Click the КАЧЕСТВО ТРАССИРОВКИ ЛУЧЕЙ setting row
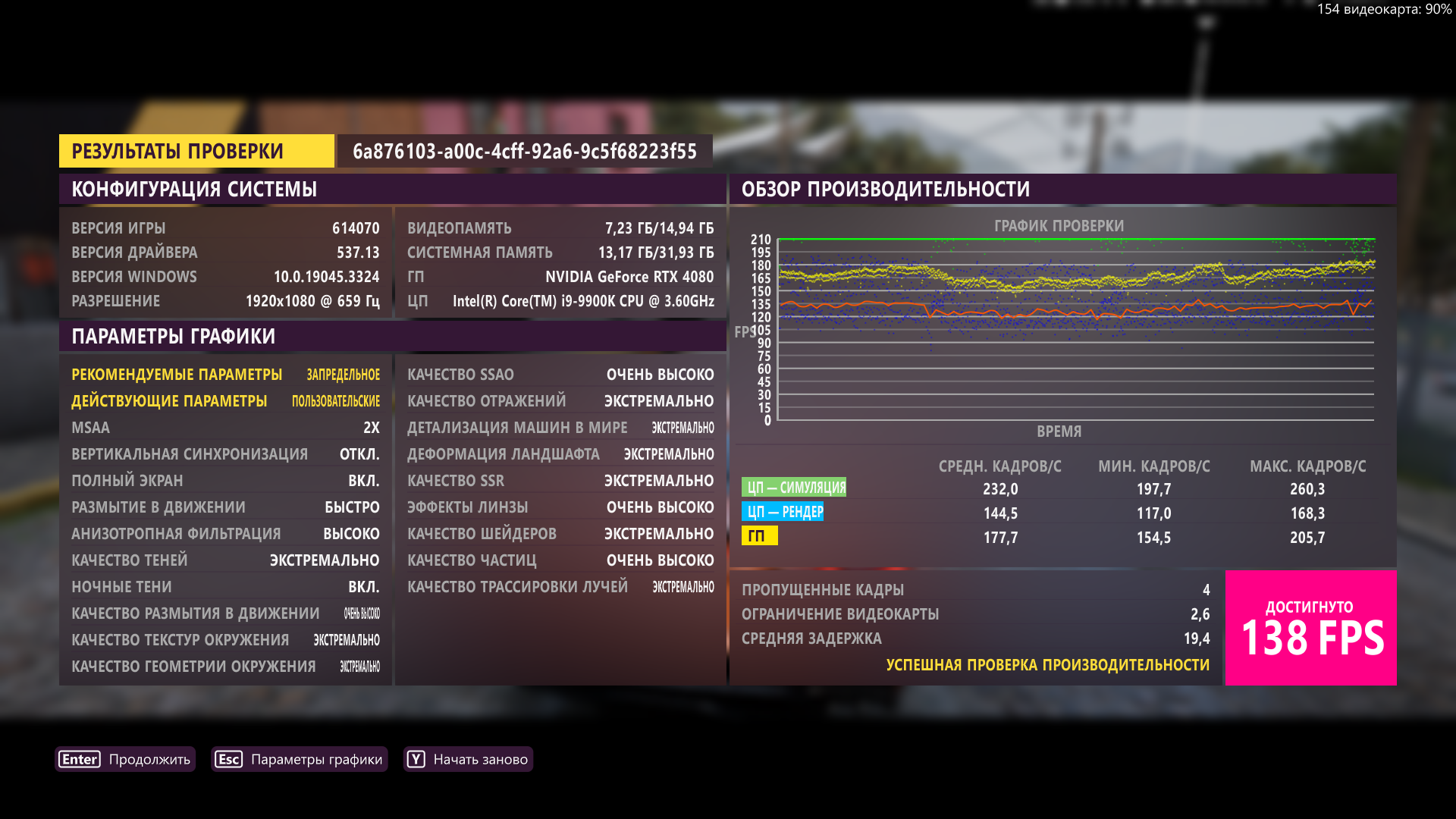This screenshot has width=1456, height=819. click(560, 587)
